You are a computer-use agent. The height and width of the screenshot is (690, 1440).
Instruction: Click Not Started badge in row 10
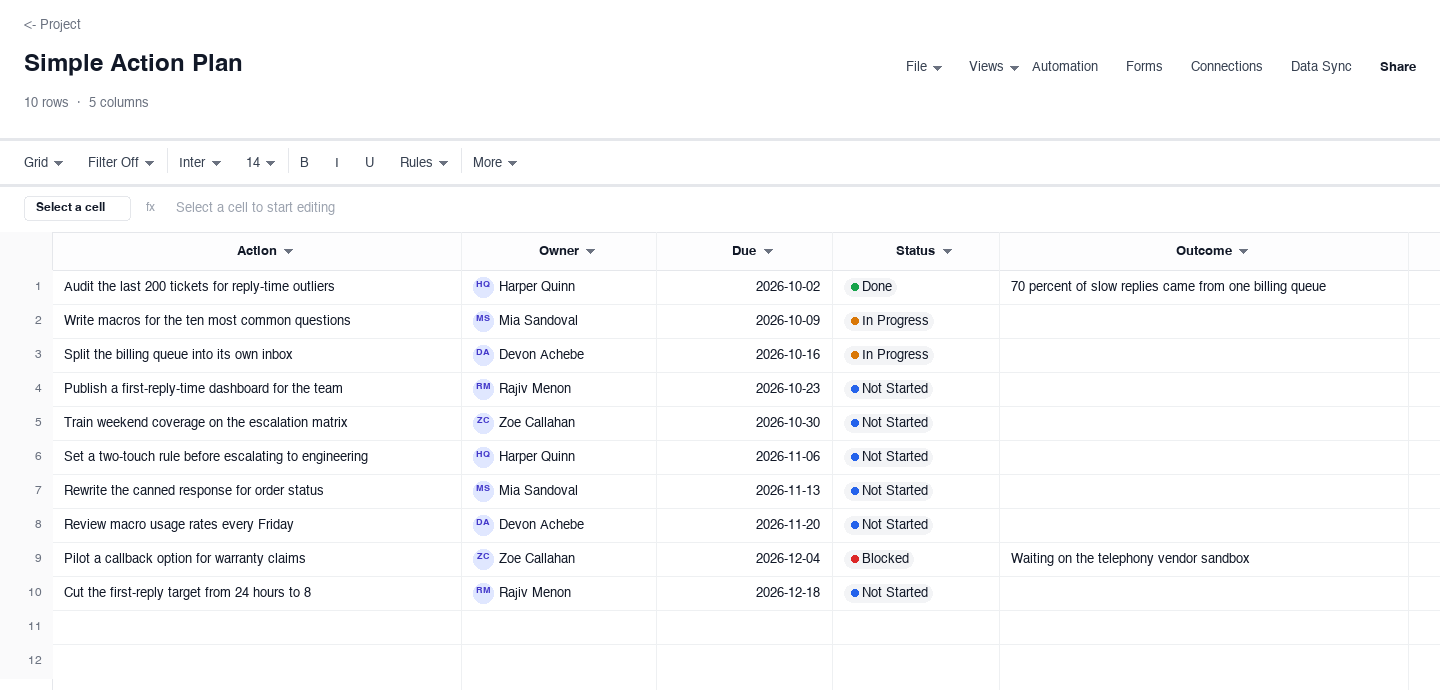coord(889,593)
